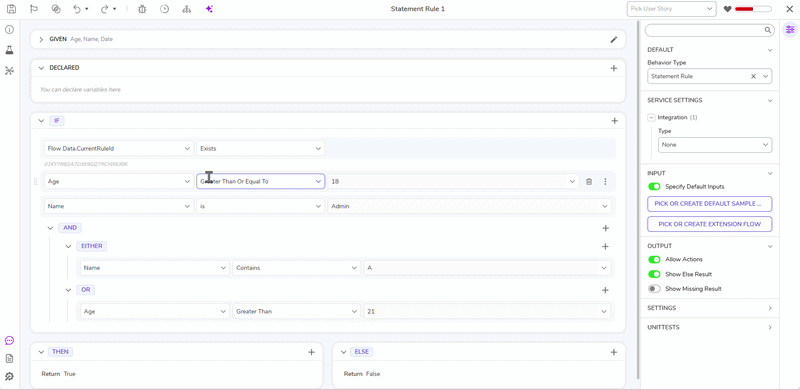Collapse the DEFAULT section header
This screenshot has height=390, width=800.
coord(710,50)
